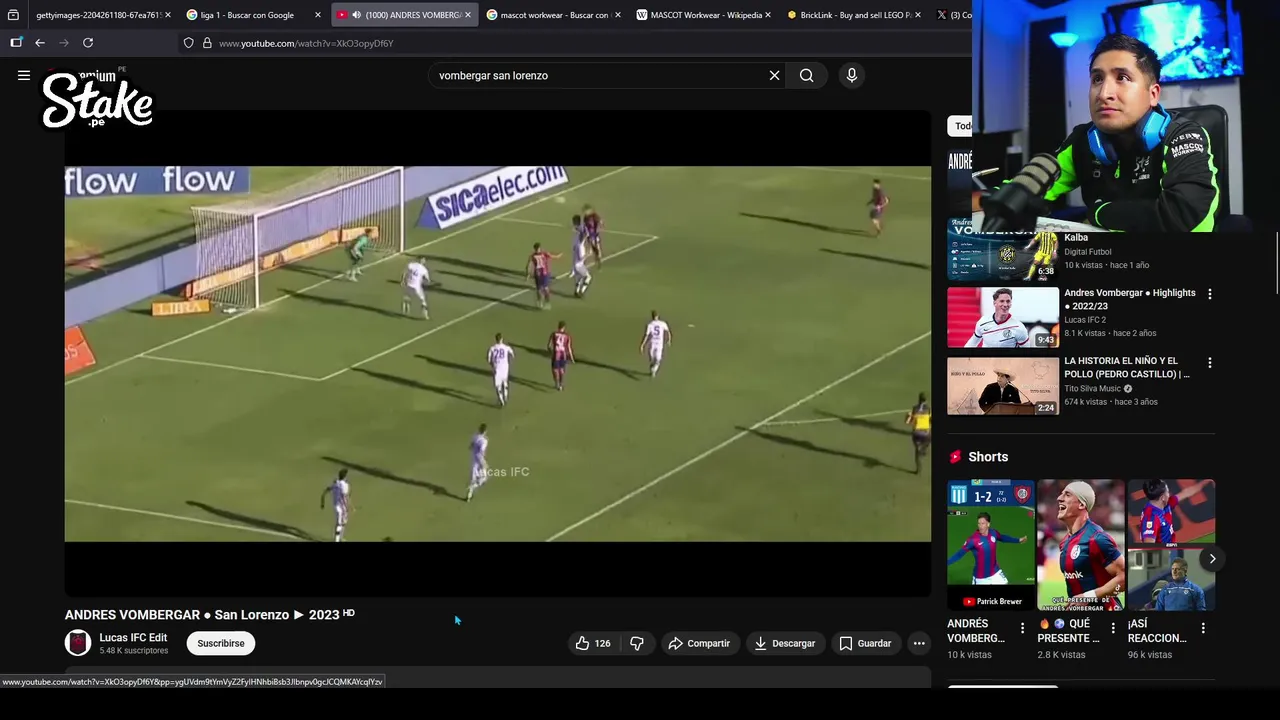Image resolution: width=1280 pixels, height=720 pixels.
Task: Open the QUÉ PRESENTE Shorts thumbnail
Action: (1081, 545)
